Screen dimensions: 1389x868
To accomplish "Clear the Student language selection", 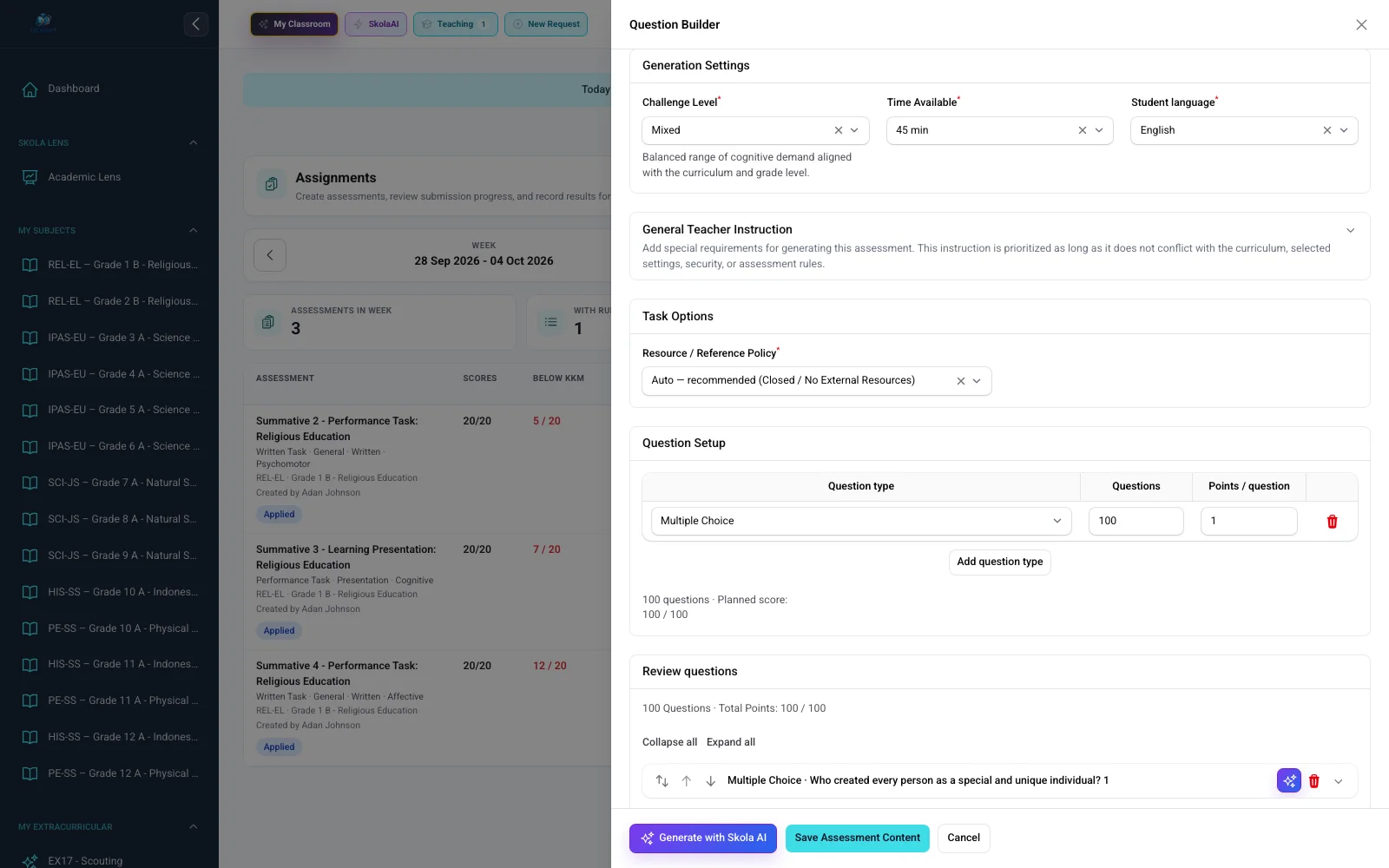I will point(1327,130).
